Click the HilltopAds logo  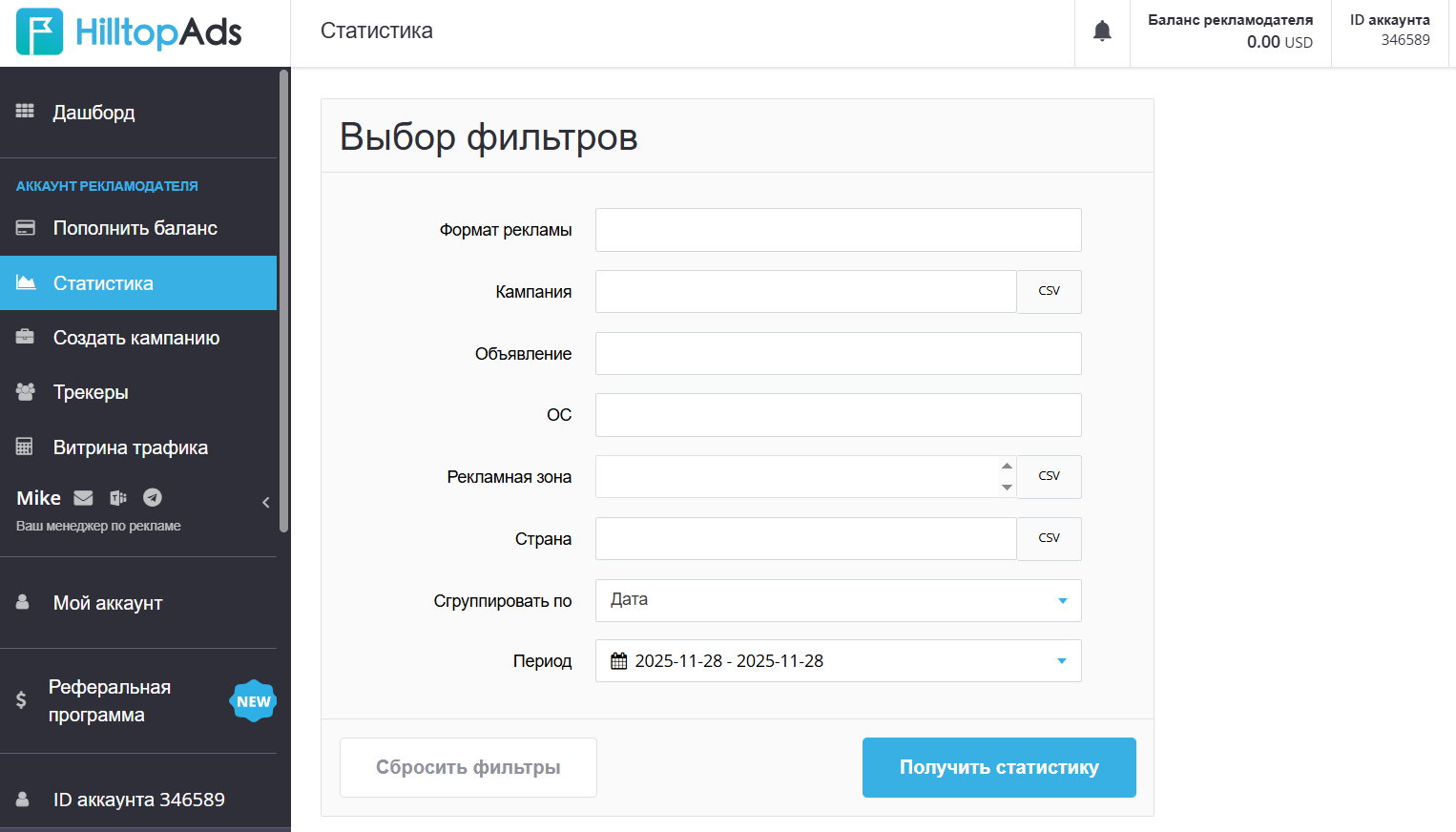pyautogui.click(x=129, y=32)
